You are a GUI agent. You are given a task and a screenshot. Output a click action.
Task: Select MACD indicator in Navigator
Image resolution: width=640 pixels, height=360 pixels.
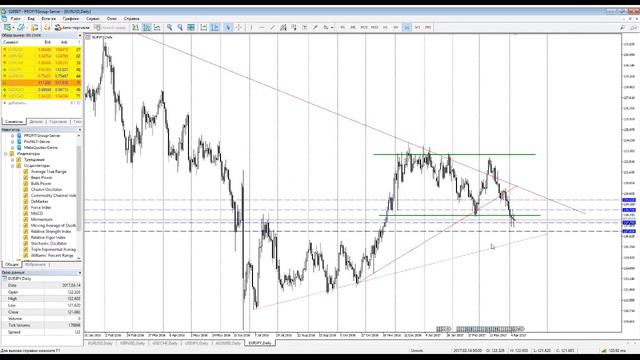point(36,213)
